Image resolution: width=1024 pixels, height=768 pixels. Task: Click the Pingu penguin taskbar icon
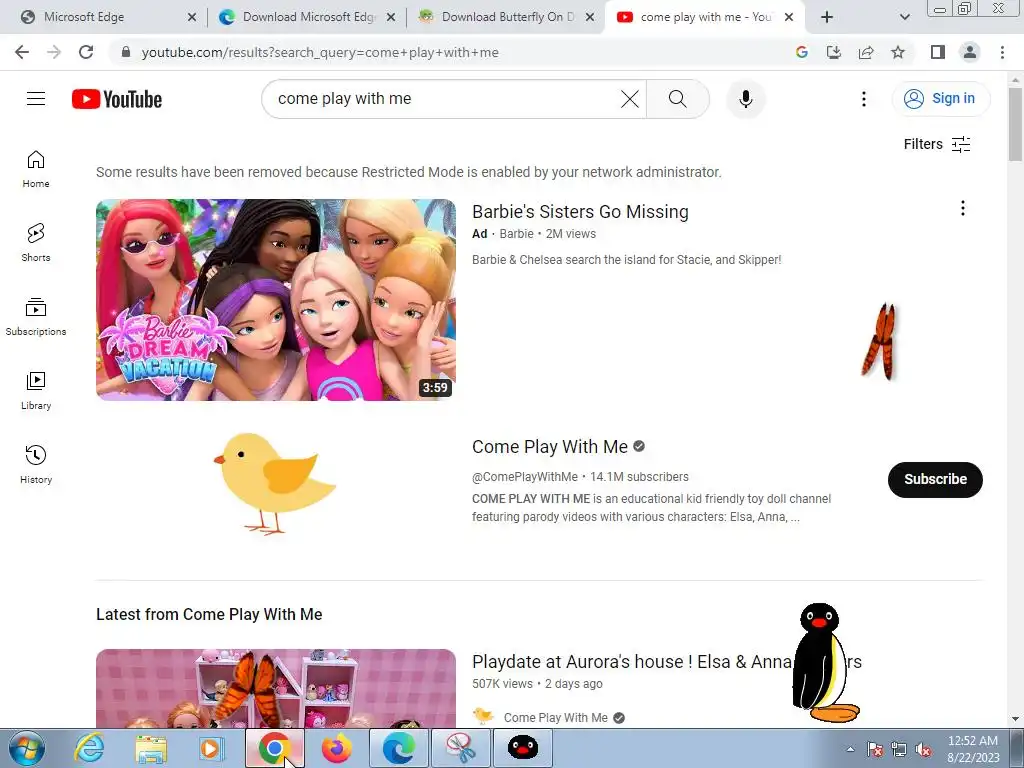(522, 748)
